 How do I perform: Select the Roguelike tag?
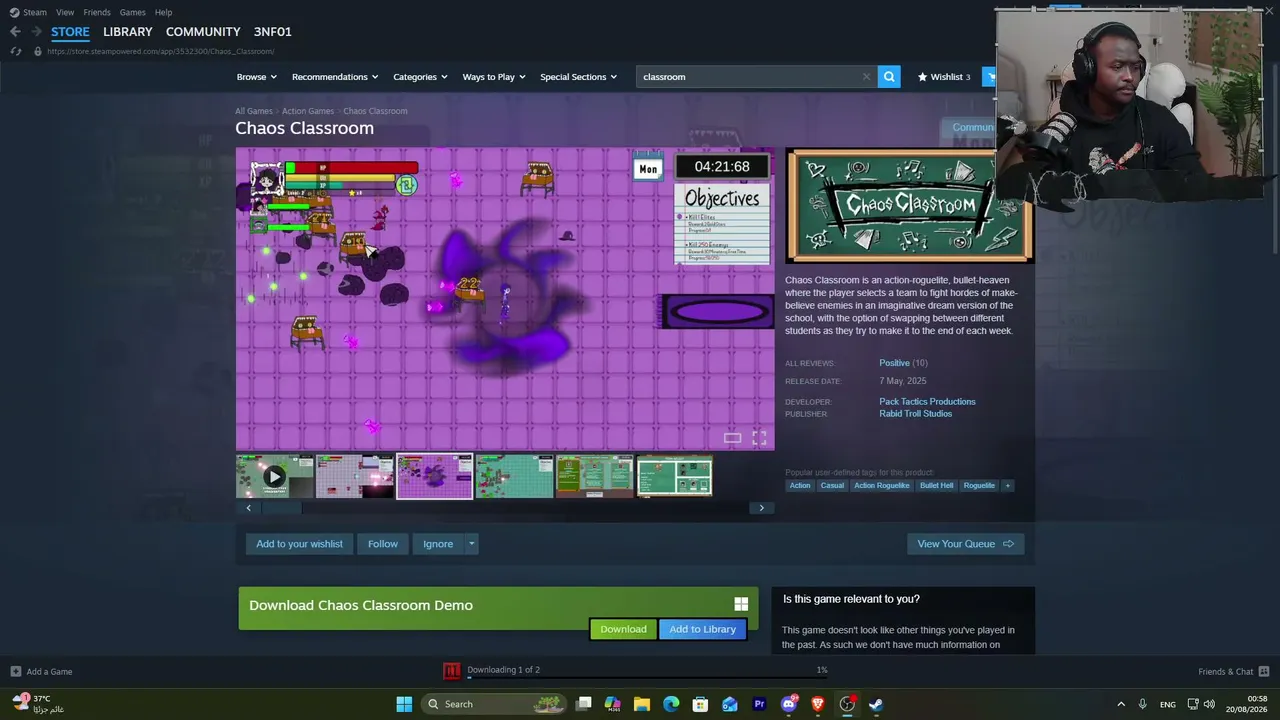[979, 486]
